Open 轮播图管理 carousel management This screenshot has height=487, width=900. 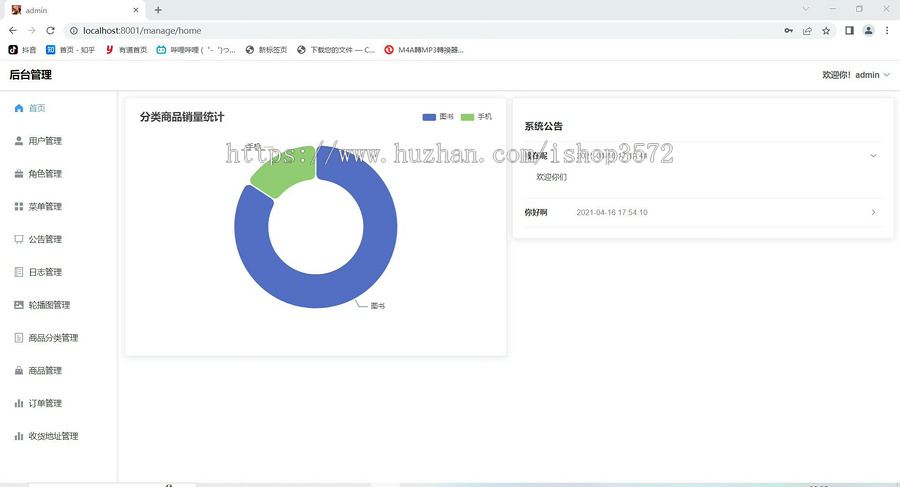(x=42, y=305)
